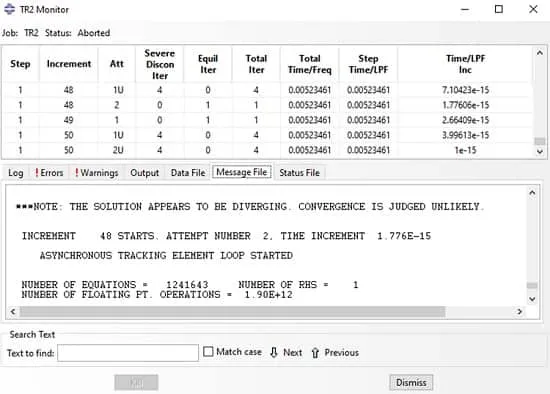Click the Att column header
The height and width of the screenshot is (394, 550).
[117, 64]
